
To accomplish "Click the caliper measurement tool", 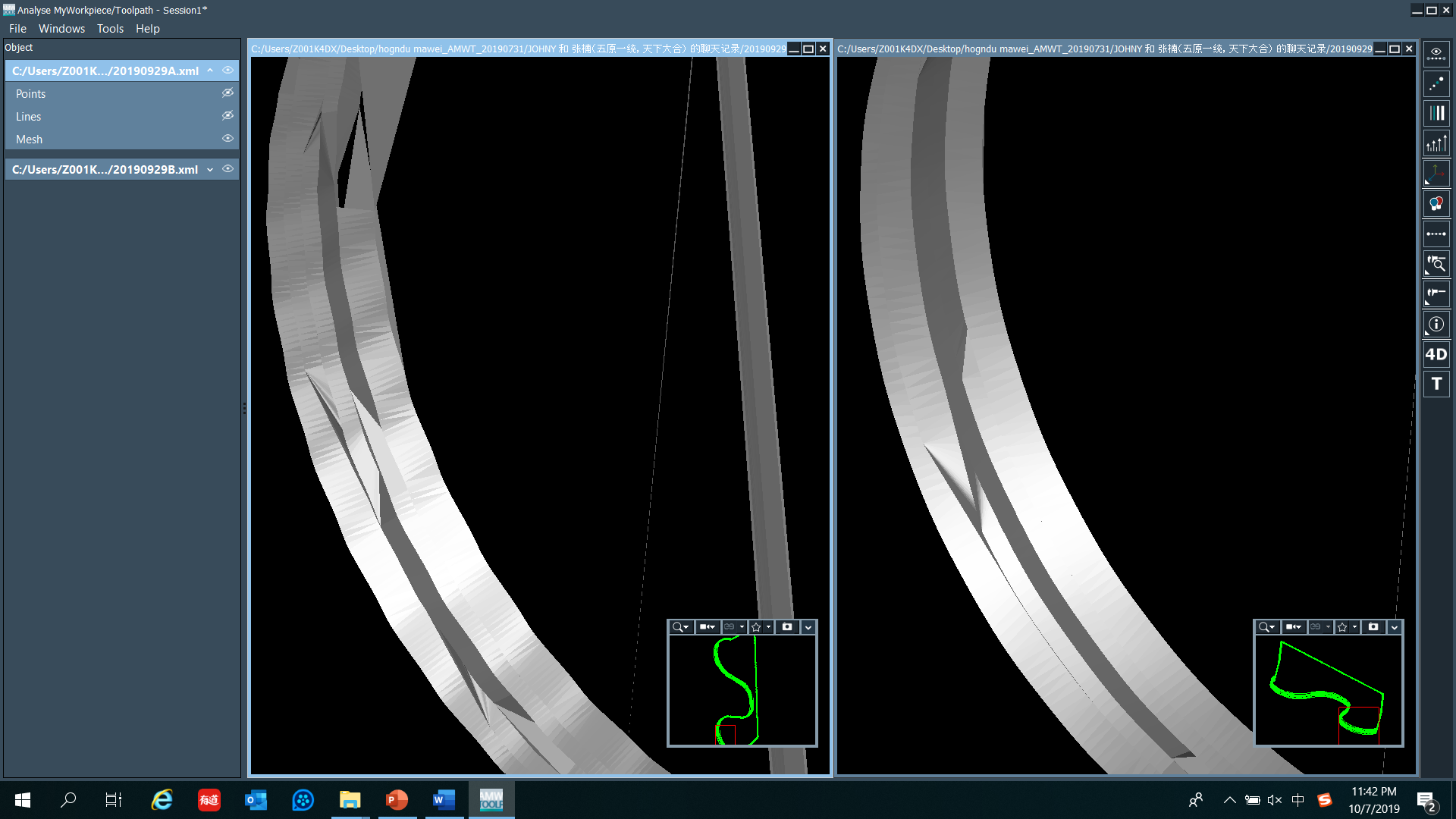I will click(x=1436, y=294).
